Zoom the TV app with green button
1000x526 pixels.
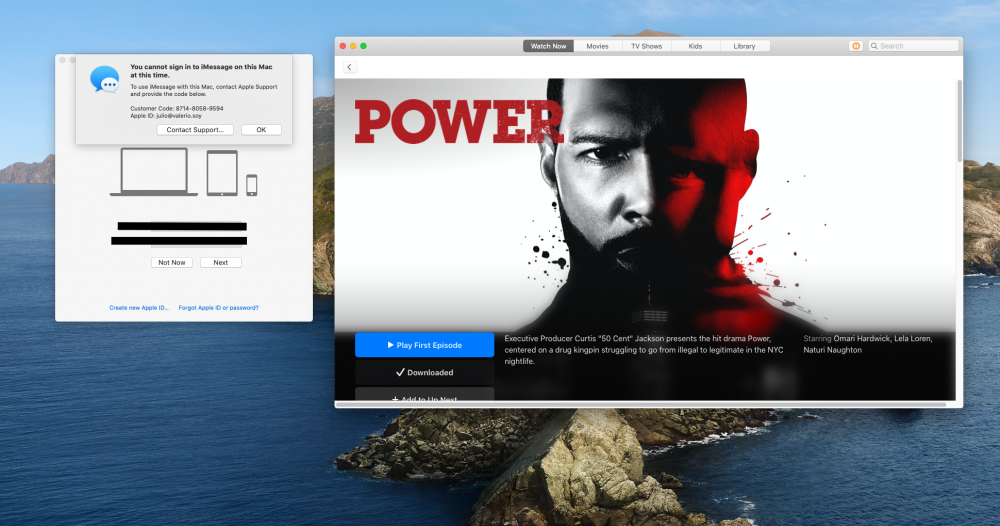[364, 46]
